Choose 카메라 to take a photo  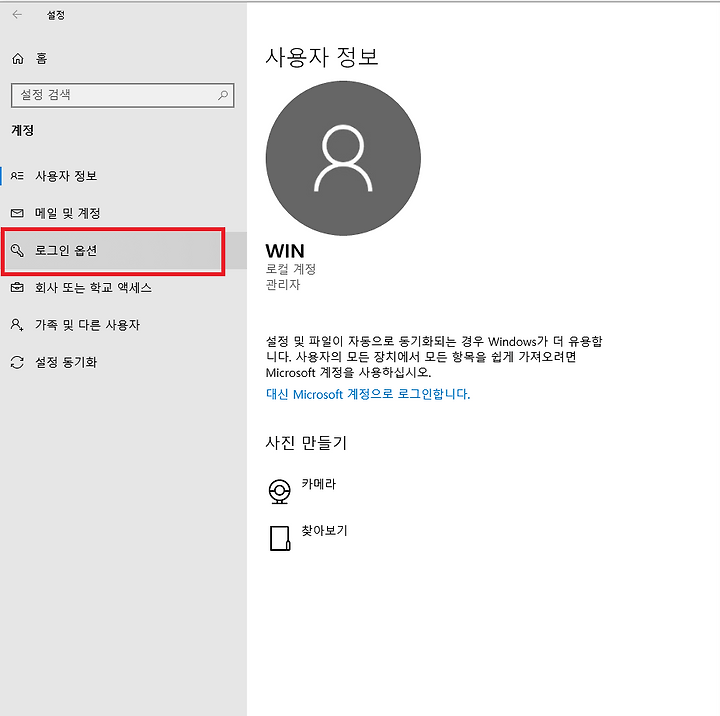tap(319, 484)
